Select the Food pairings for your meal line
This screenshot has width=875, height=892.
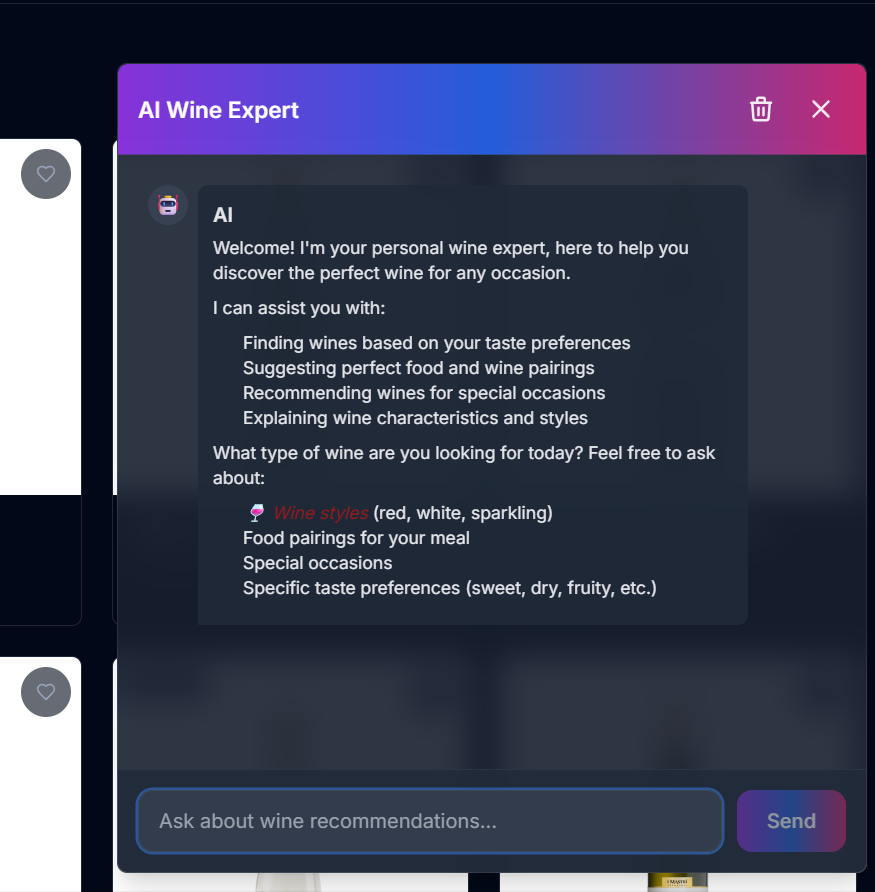(x=356, y=538)
